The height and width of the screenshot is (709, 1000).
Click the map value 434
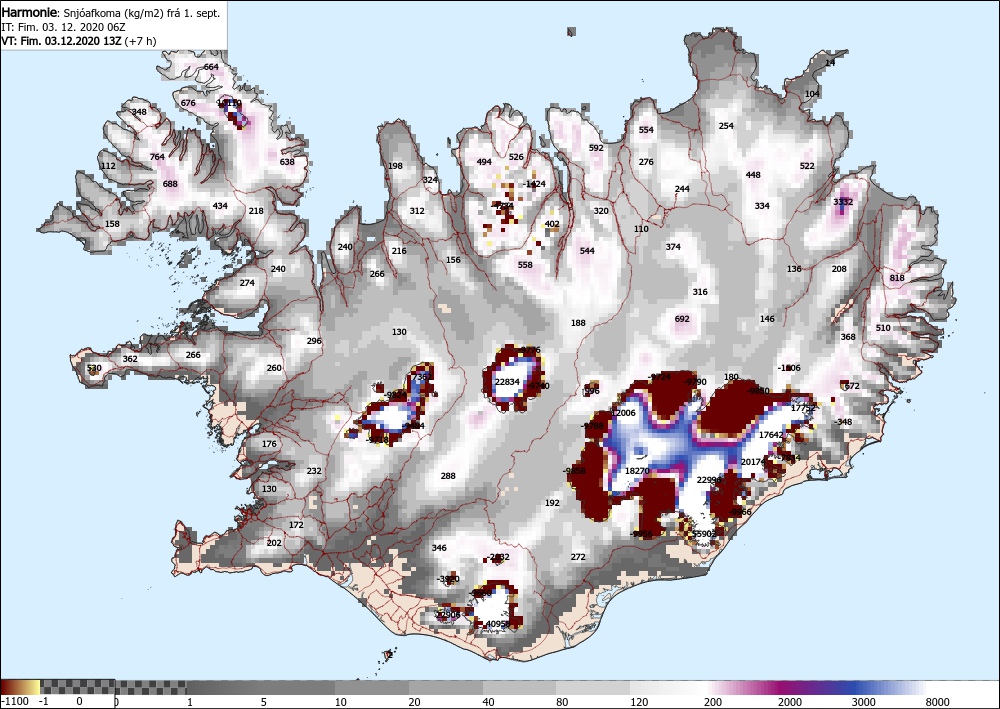pos(220,206)
